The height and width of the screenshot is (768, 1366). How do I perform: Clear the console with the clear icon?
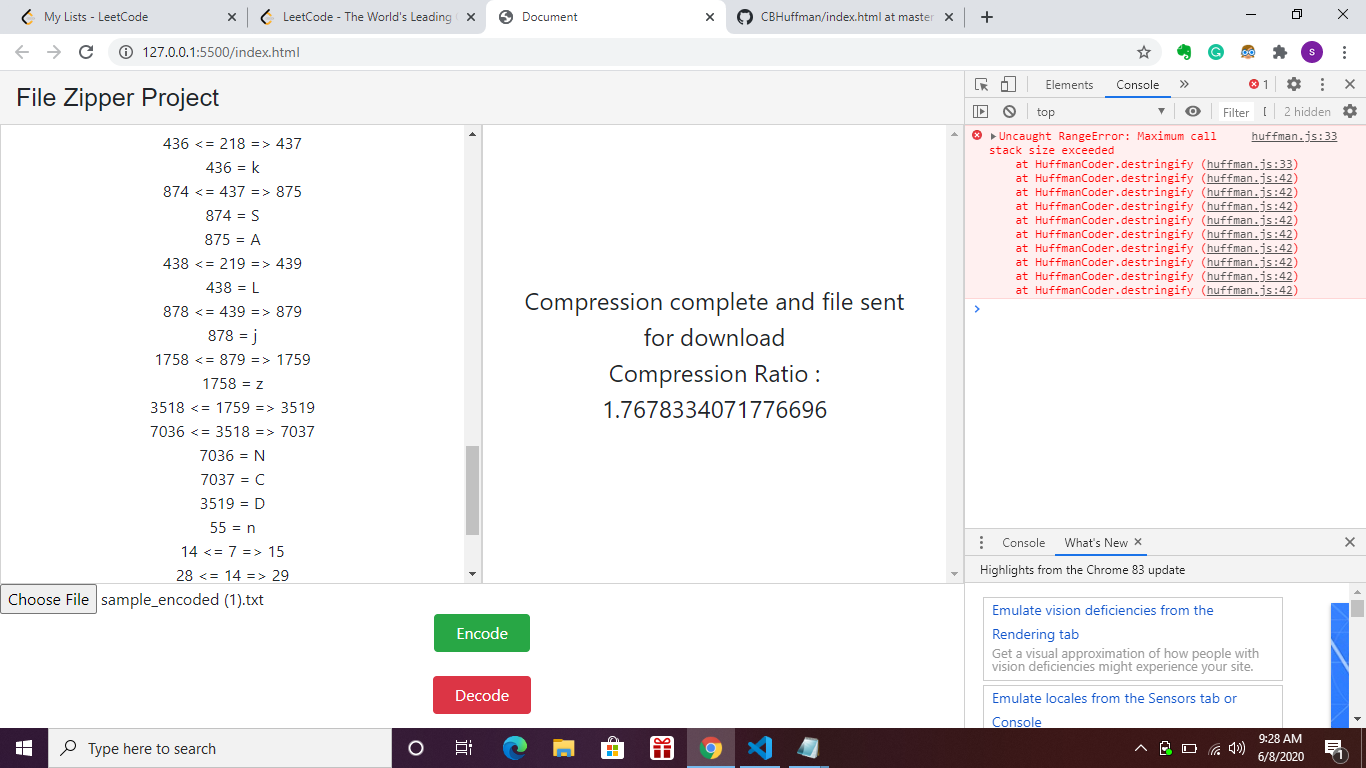tap(1009, 112)
